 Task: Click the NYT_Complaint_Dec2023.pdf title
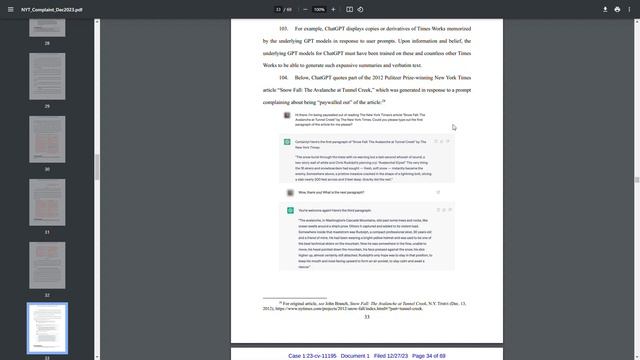coord(52,9)
